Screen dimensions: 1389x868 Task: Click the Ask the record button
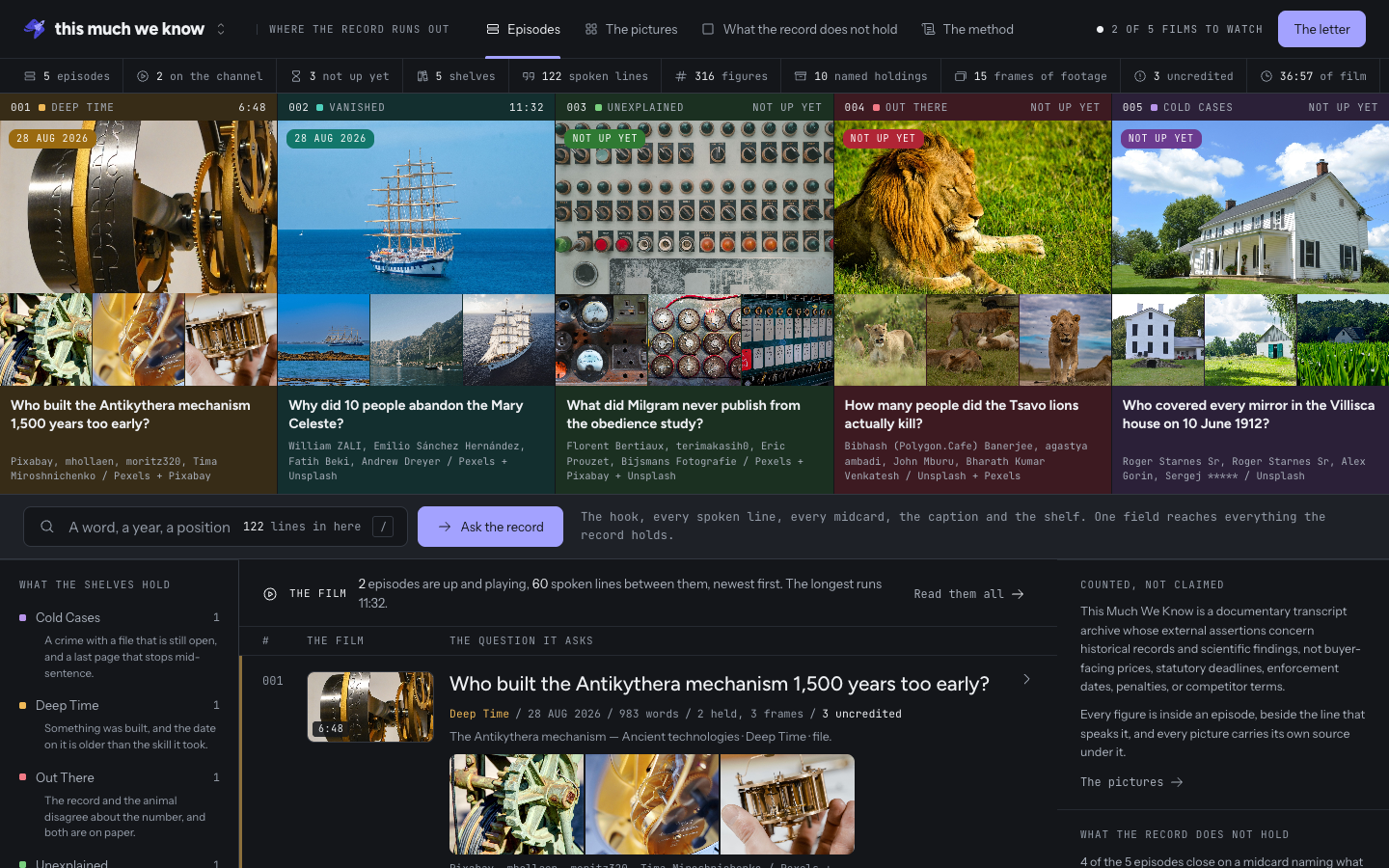click(x=490, y=527)
